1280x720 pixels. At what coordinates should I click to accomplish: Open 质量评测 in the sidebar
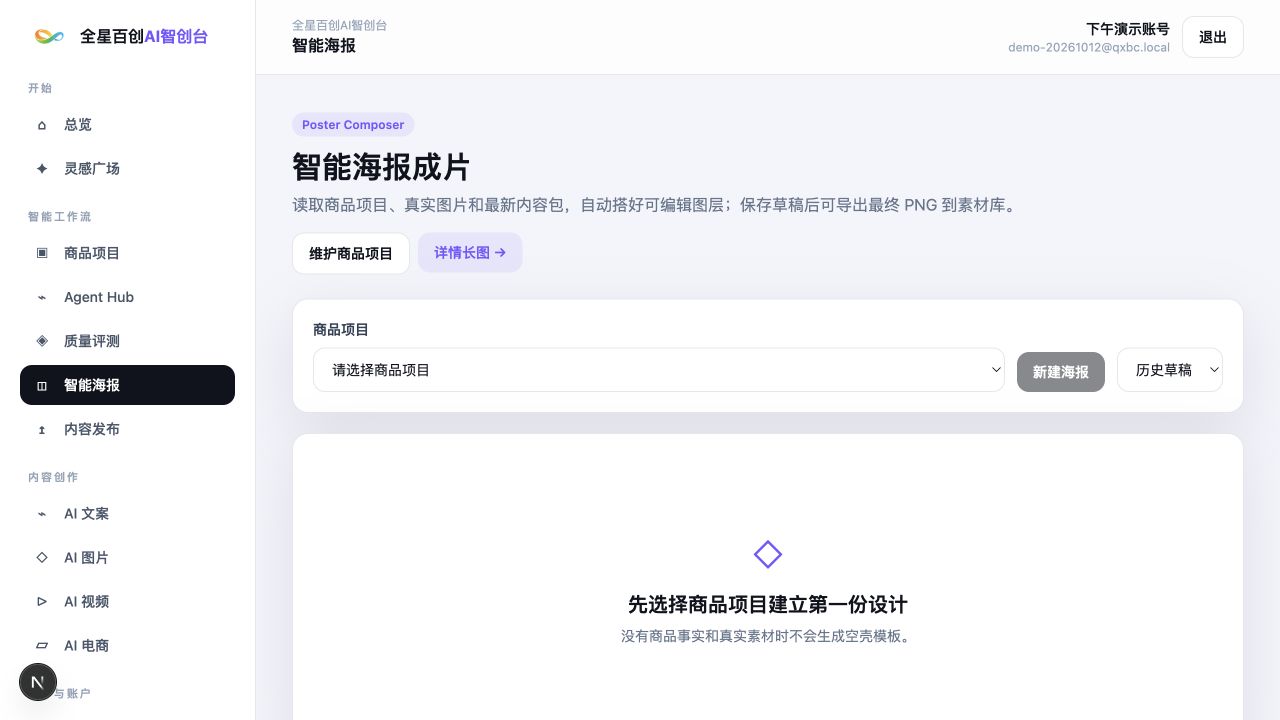point(128,341)
